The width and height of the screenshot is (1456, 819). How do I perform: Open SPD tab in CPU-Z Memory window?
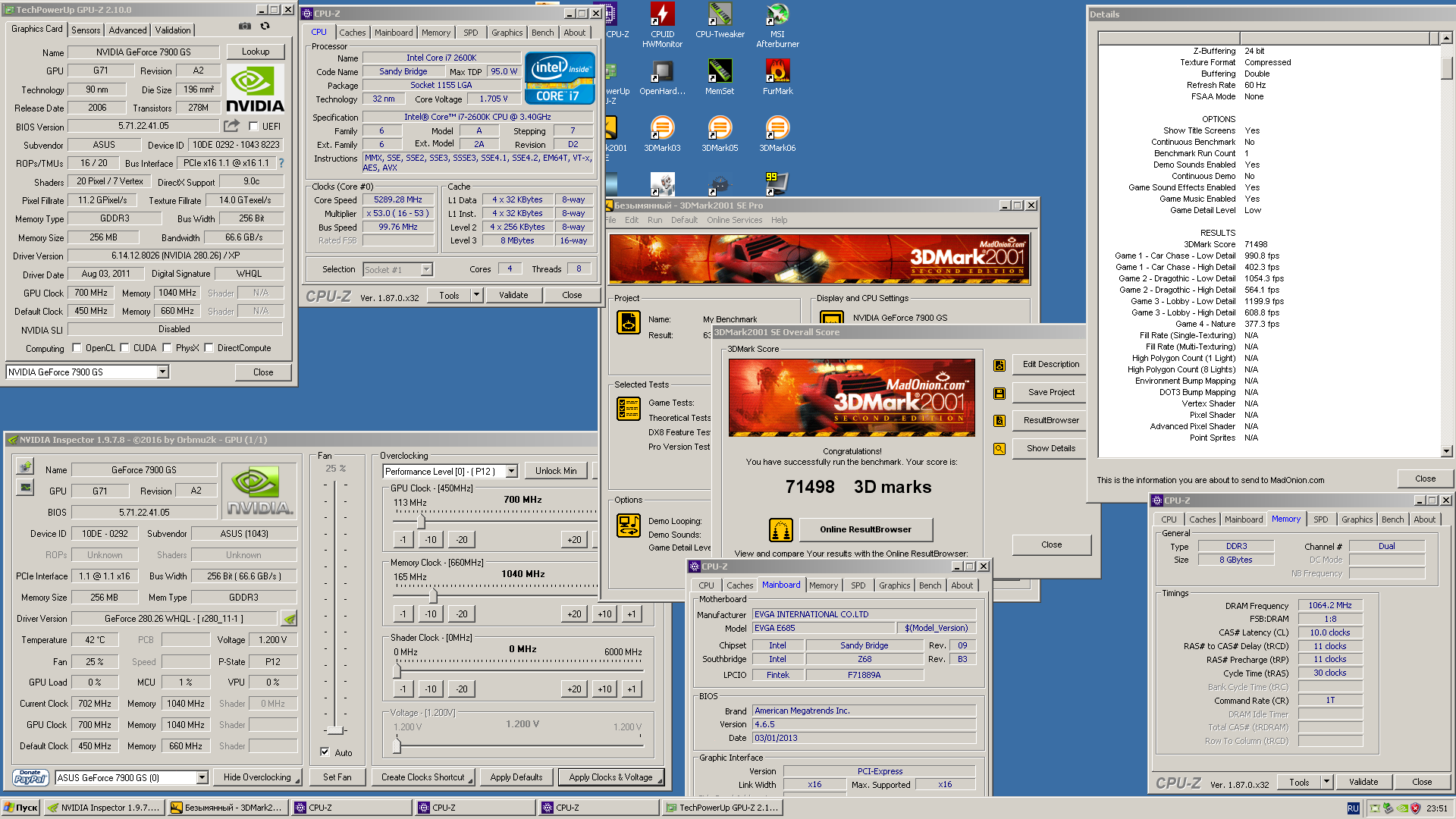(x=1320, y=519)
